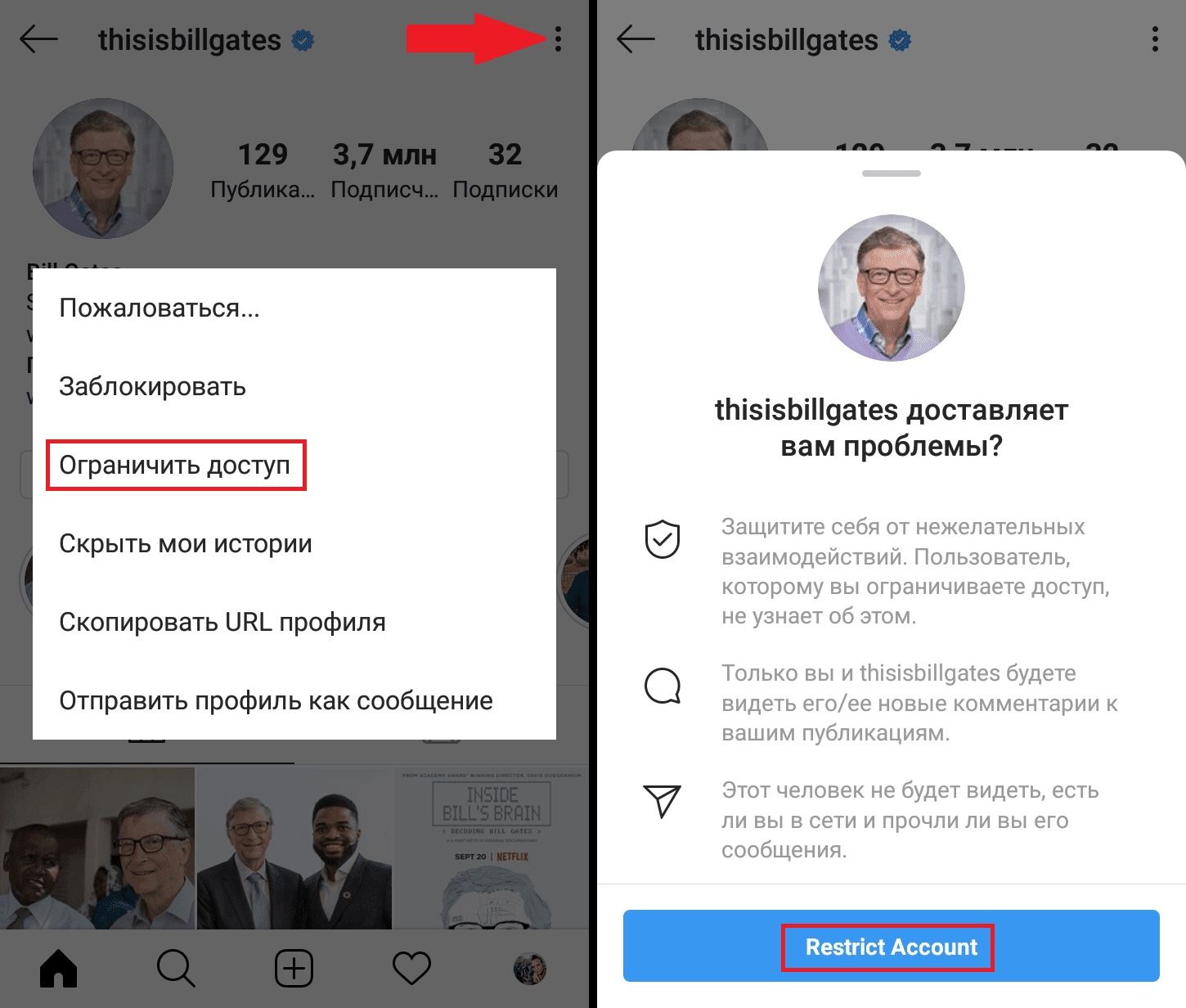Open own profile avatar in bottom bar
Image resolution: width=1186 pixels, height=1008 pixels.
529,969
